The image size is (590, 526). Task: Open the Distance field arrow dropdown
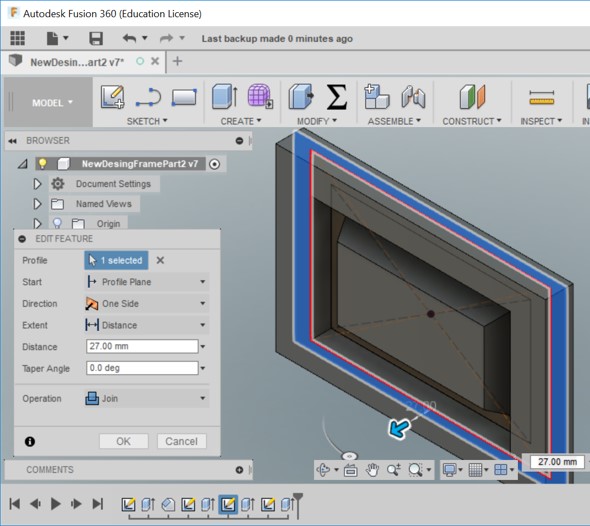pos(203,347)
